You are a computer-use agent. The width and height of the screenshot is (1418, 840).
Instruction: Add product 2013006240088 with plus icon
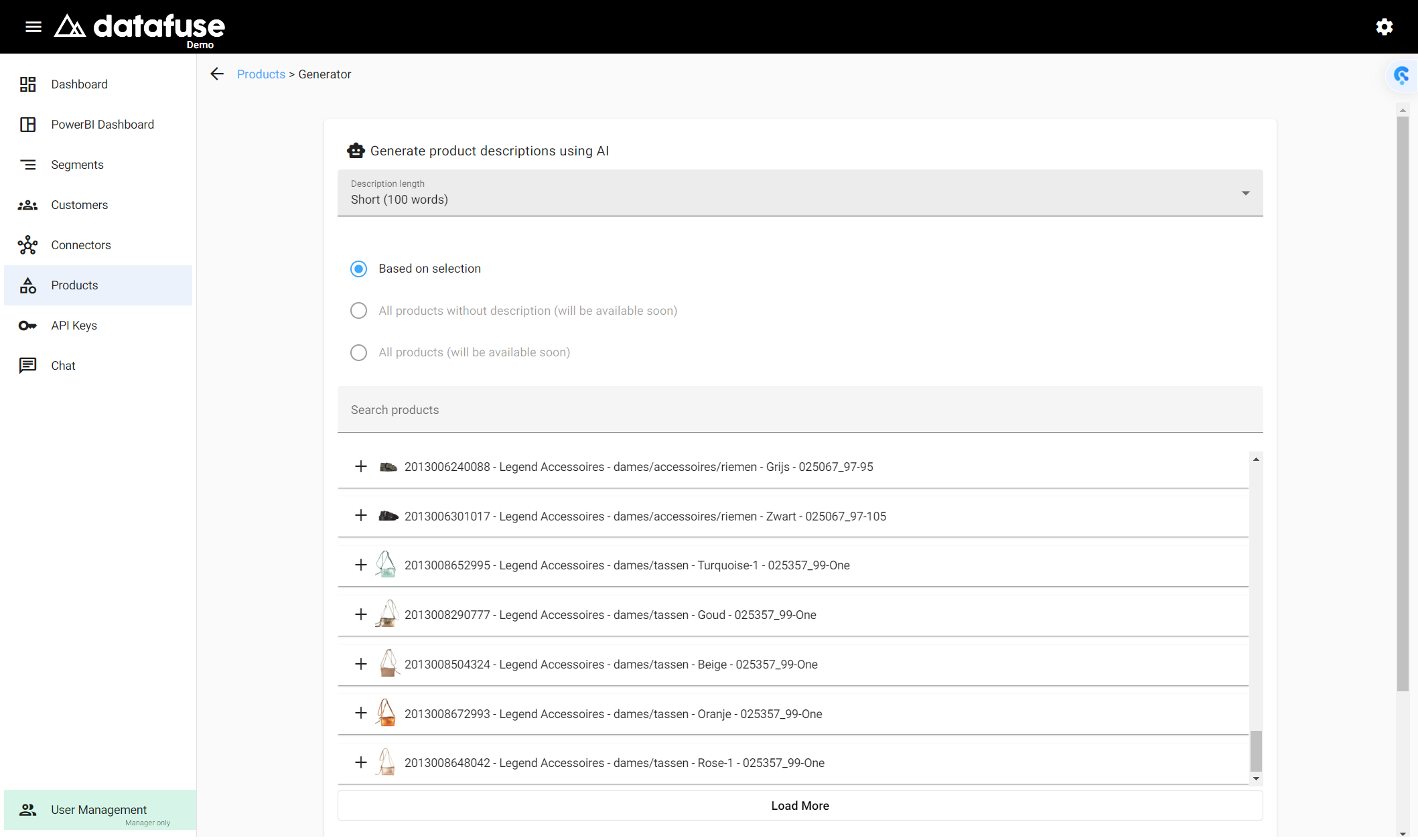[361, 466]
